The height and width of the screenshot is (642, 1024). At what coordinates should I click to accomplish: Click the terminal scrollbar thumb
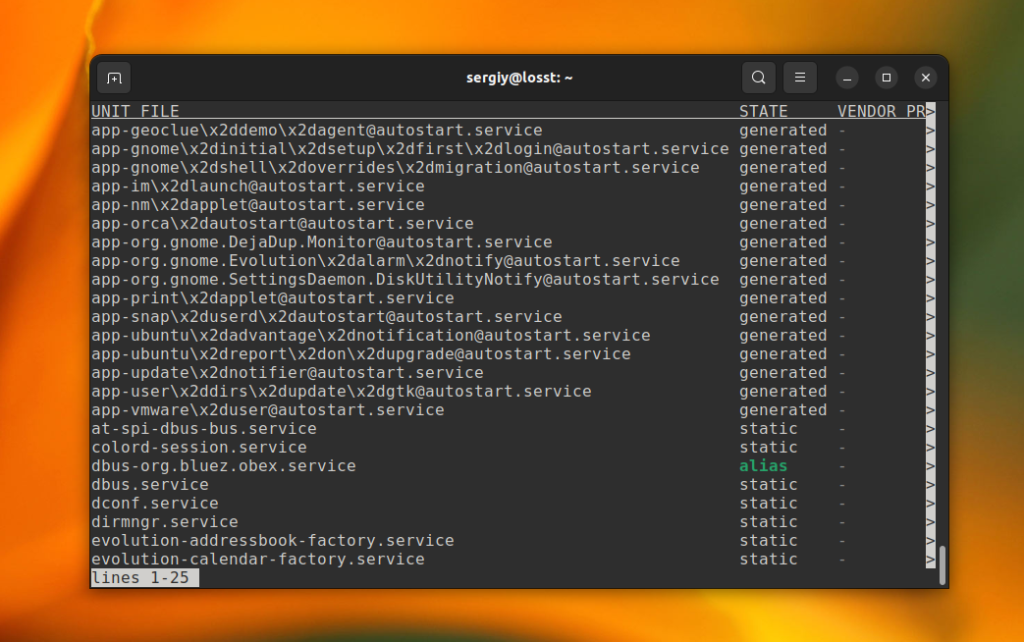[942, 564]
